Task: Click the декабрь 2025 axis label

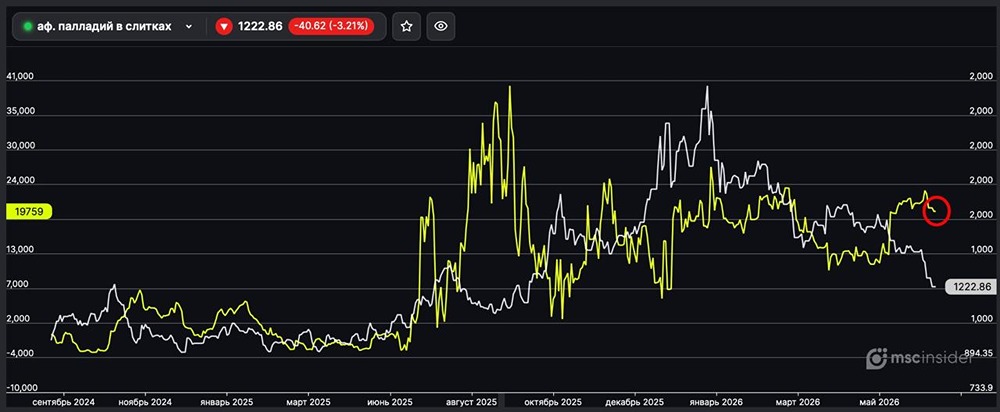Action: click(x=634, y=402)
